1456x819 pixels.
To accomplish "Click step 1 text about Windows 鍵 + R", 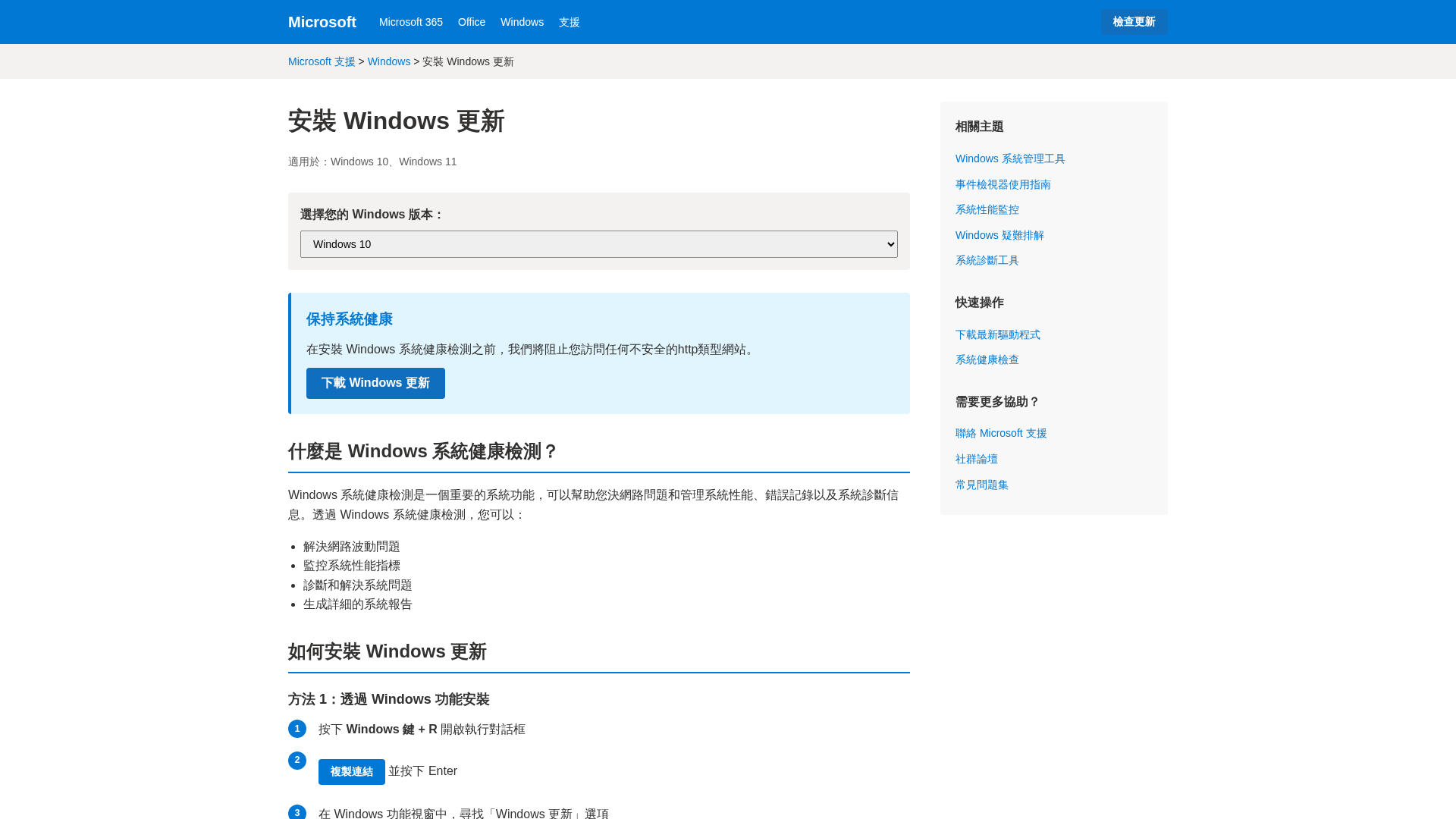I will [x=422, y=730].
